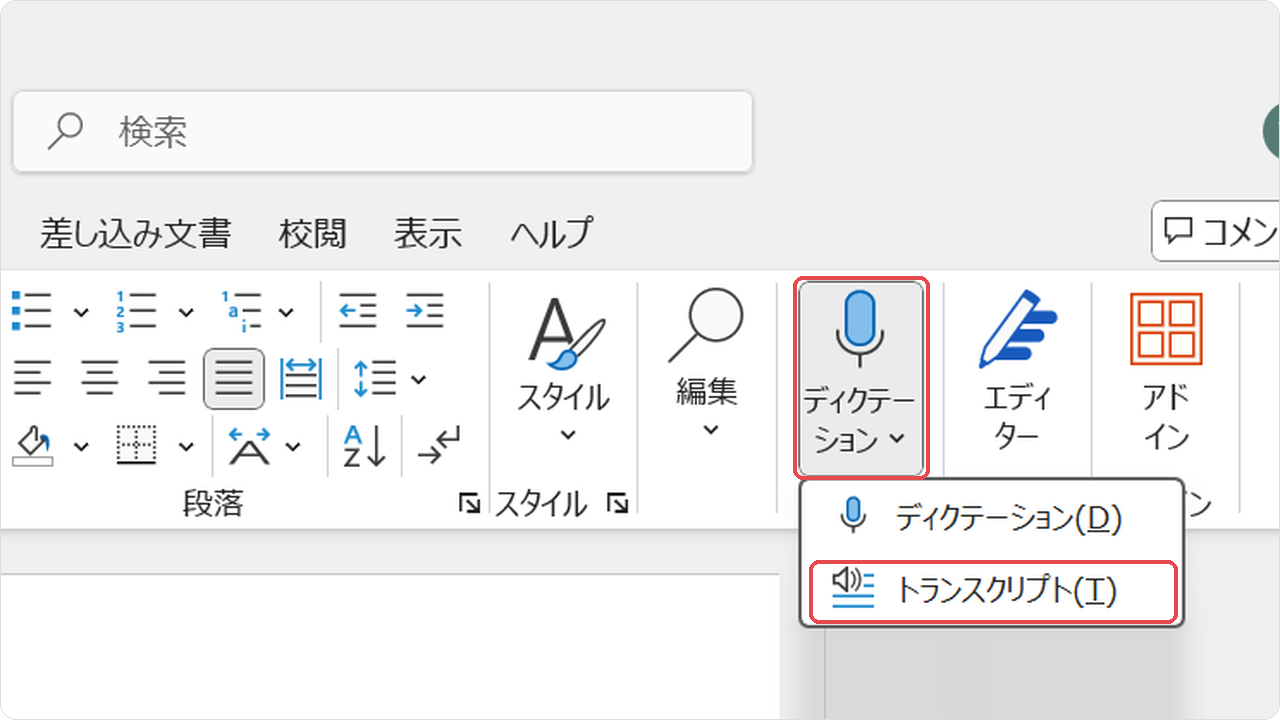The height and width of the screenshot is (720, 1280).
Task: Expand numbered list options arrow
Action: (186, 312)
